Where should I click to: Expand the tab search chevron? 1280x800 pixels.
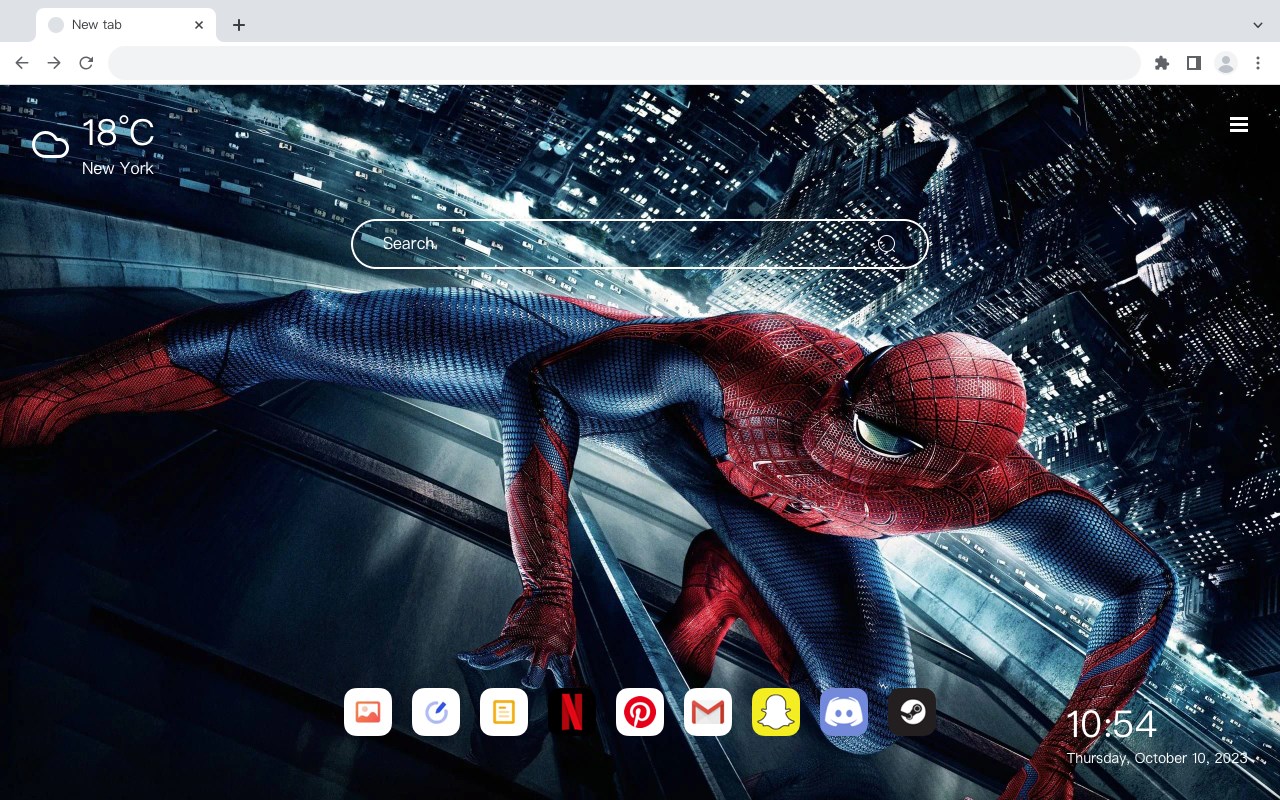(1258, 25)
